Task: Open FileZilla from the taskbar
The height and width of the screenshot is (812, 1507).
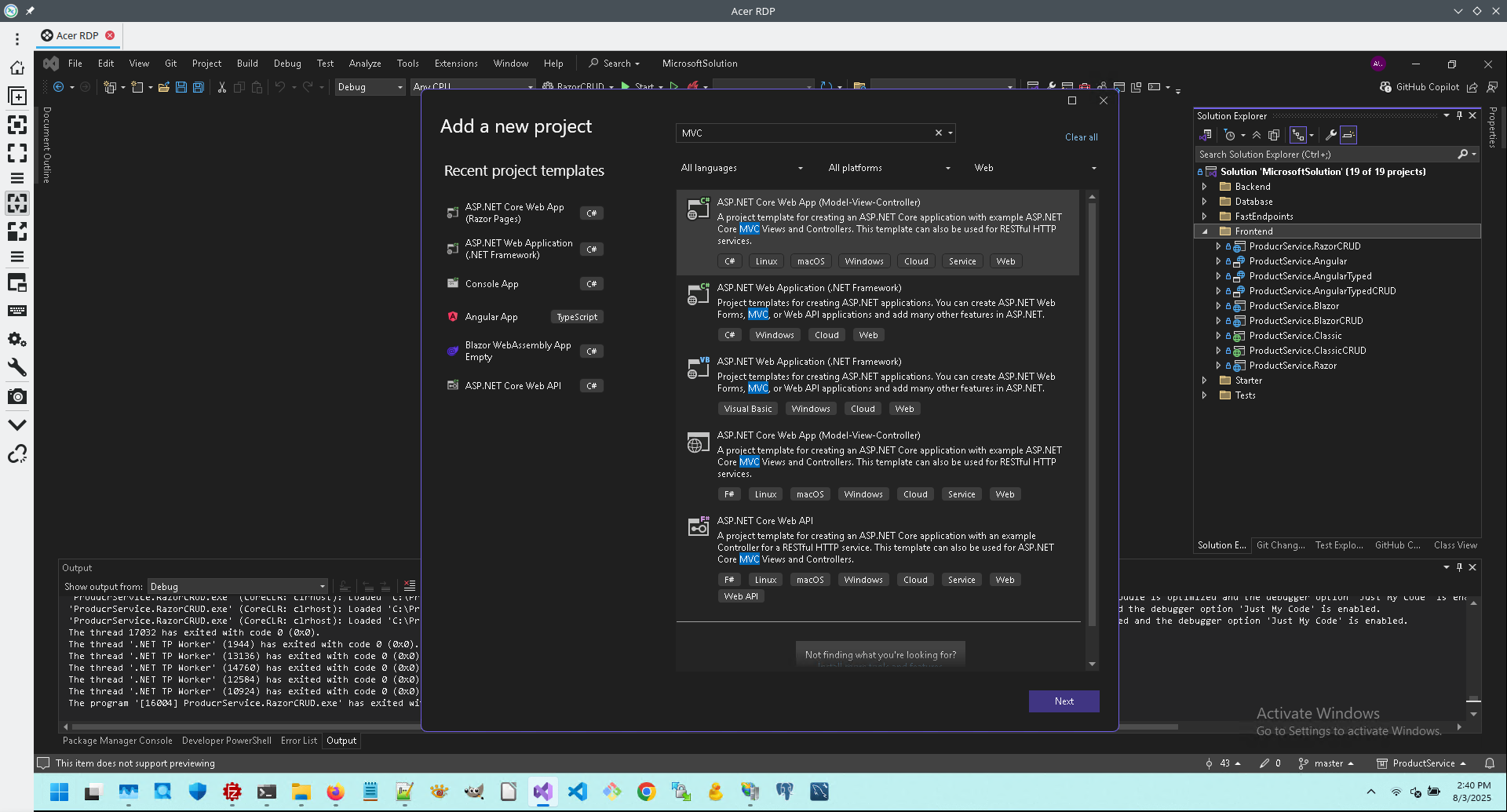Action: point(232,792)
